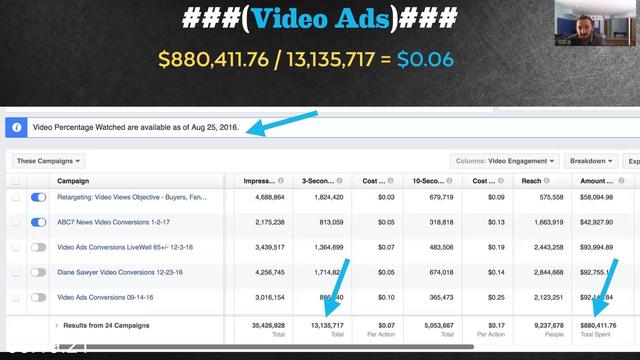Open Diane Sawyer Video Conversions 12-23-16 link
The height and width of the screenshot is (360, 640).
pos(120,272)
